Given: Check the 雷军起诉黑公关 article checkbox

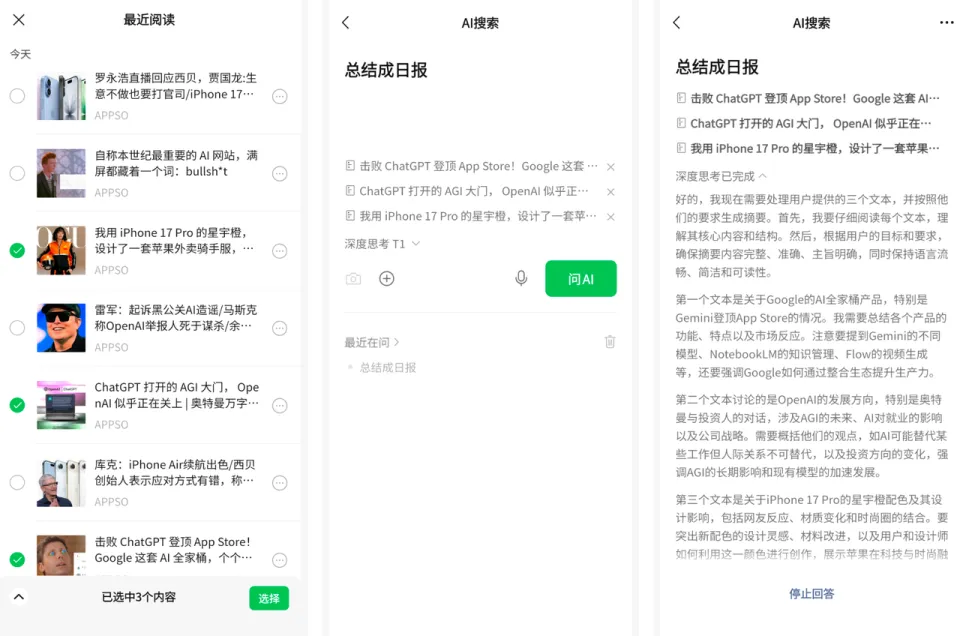Looking at the screenshot, I should (16, 327).
